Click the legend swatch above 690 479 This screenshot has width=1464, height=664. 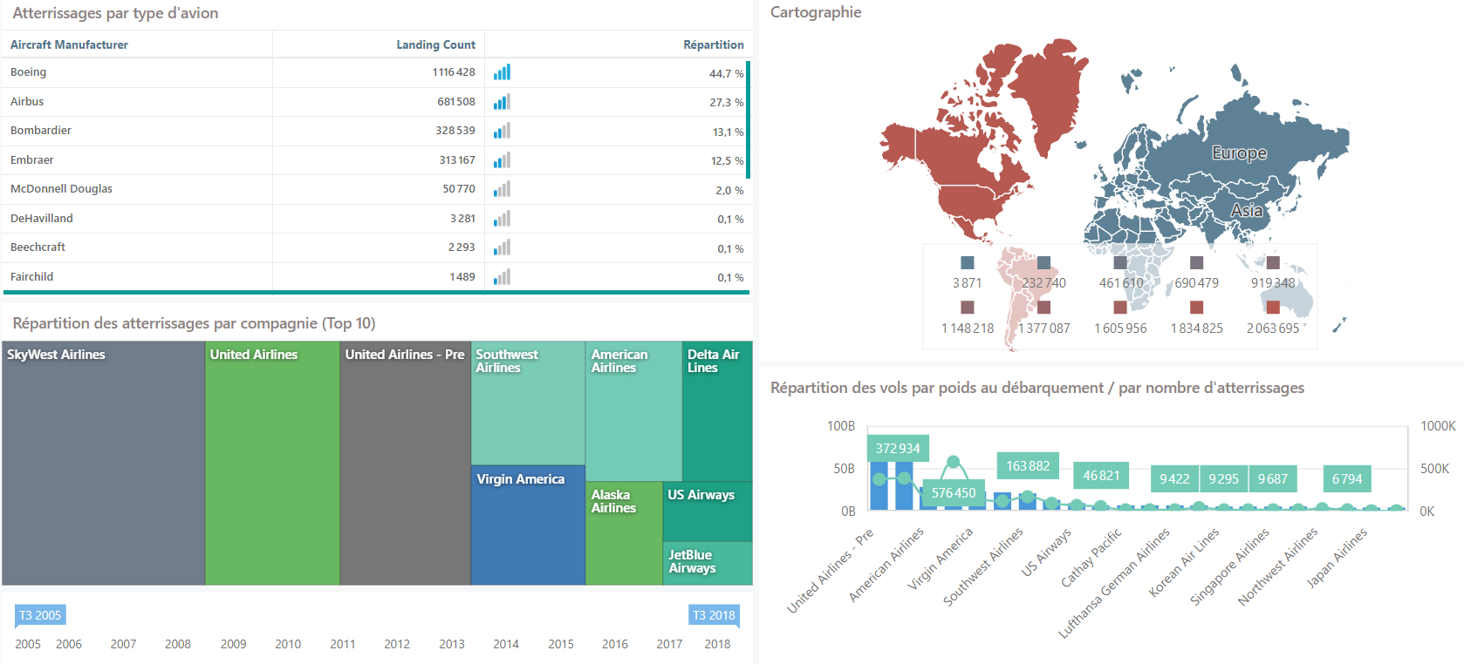point(1196,263)
